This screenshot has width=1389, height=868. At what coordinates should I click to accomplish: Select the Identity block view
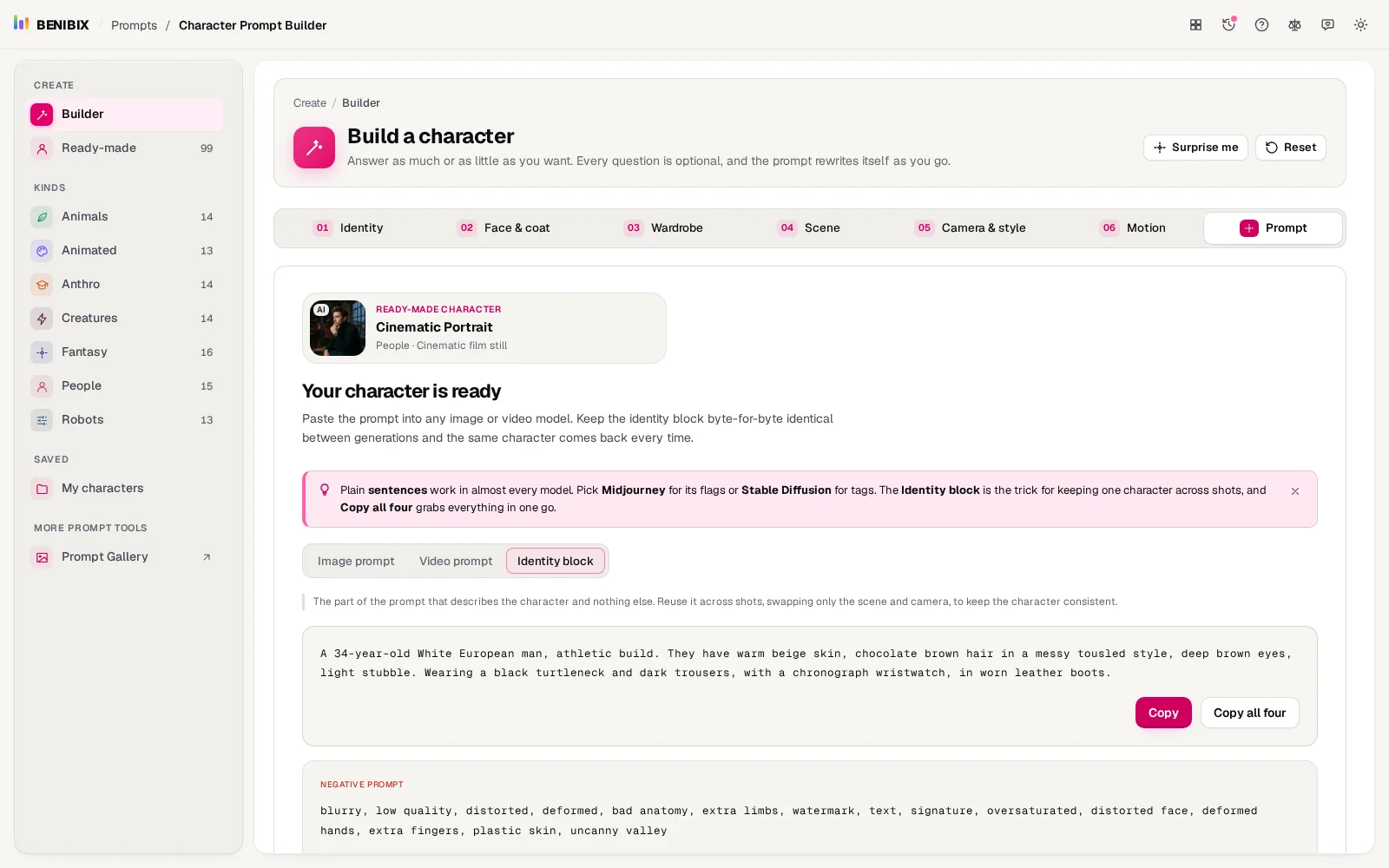coord(556,562)
